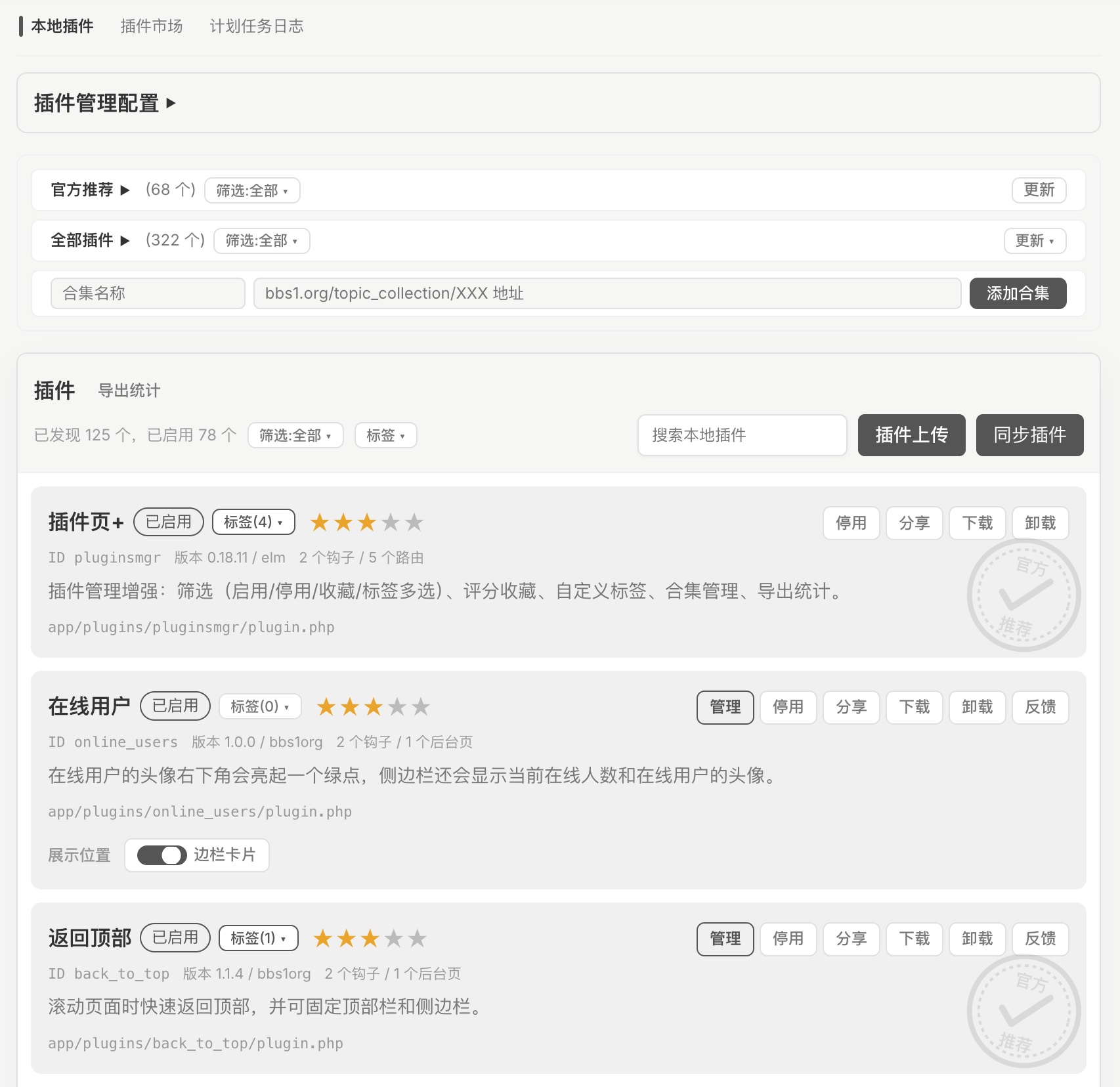Click the 合集名称 input field
The width and height of the screenshot is (1120, 1087).
(148, 293)
